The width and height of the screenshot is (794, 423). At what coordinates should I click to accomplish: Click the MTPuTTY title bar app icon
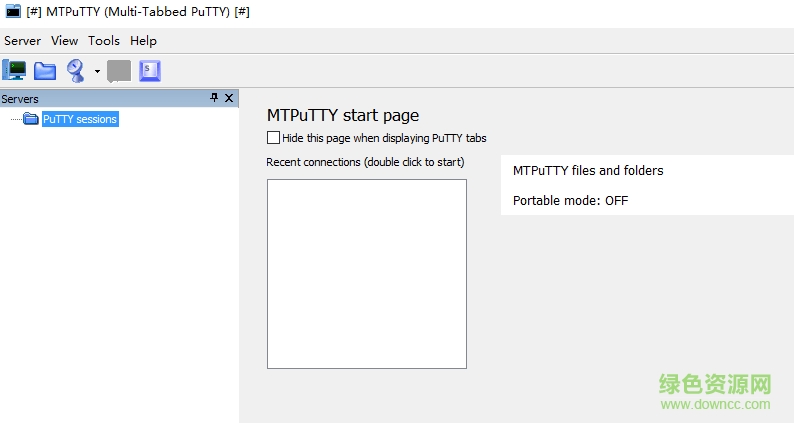pyautogui.click(x=13, y=11)
